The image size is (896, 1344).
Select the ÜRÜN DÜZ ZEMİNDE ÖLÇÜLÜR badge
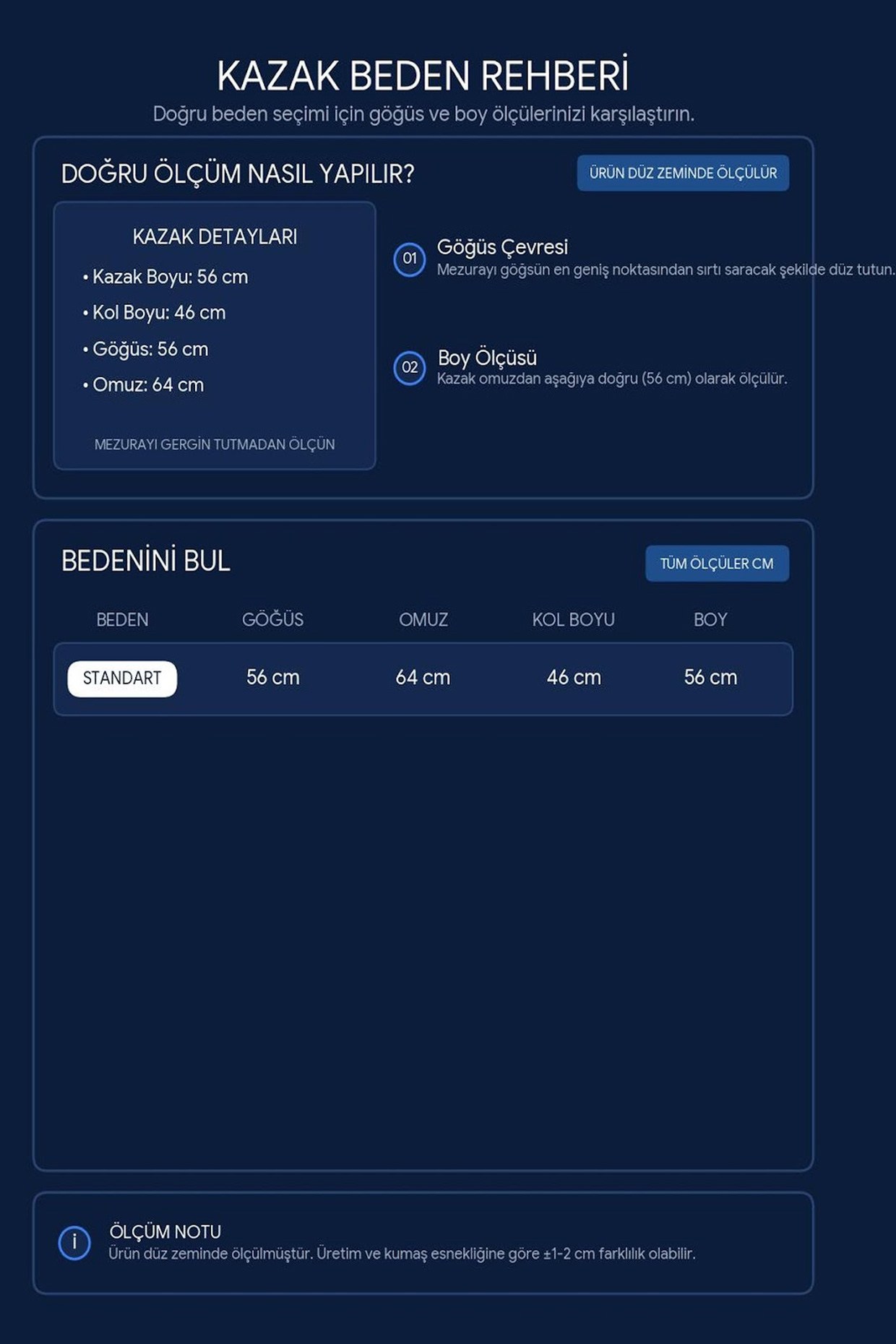[683, 173]
